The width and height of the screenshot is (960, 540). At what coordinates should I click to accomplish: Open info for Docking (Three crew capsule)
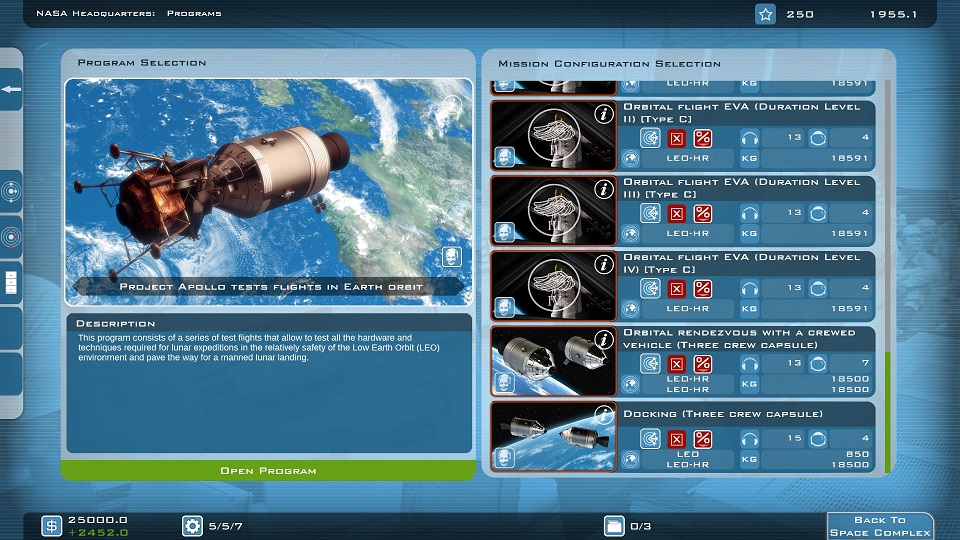coord(604,415)
